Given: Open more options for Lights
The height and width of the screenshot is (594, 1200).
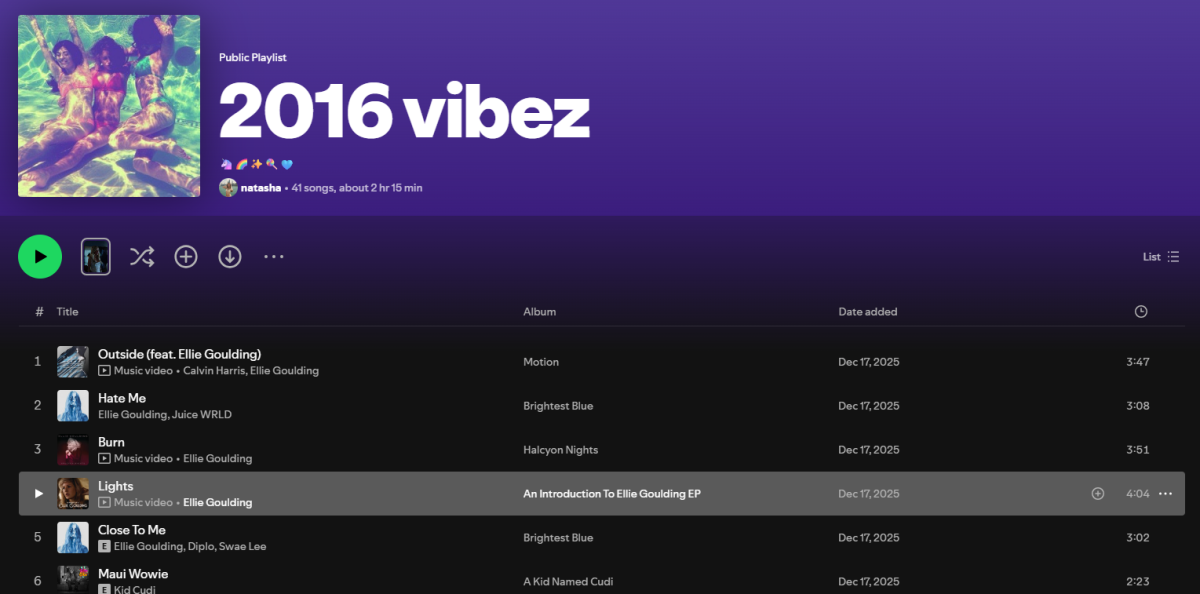Looking at the screenshot, I should click(1165, 494).
